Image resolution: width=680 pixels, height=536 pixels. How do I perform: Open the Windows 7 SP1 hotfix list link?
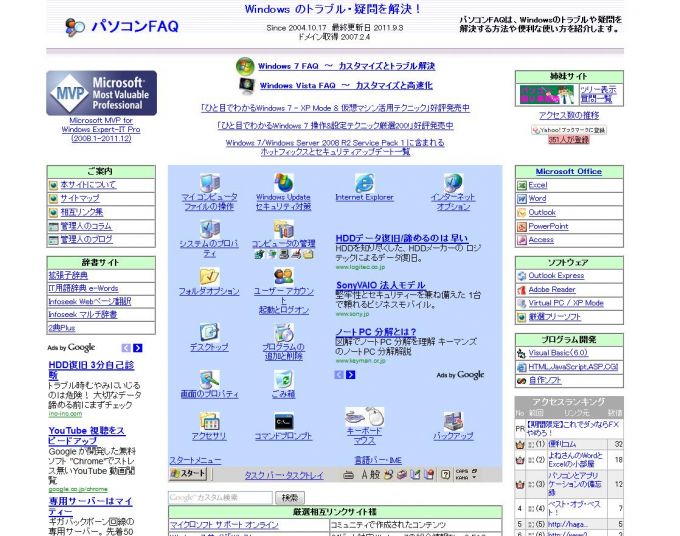335,147
